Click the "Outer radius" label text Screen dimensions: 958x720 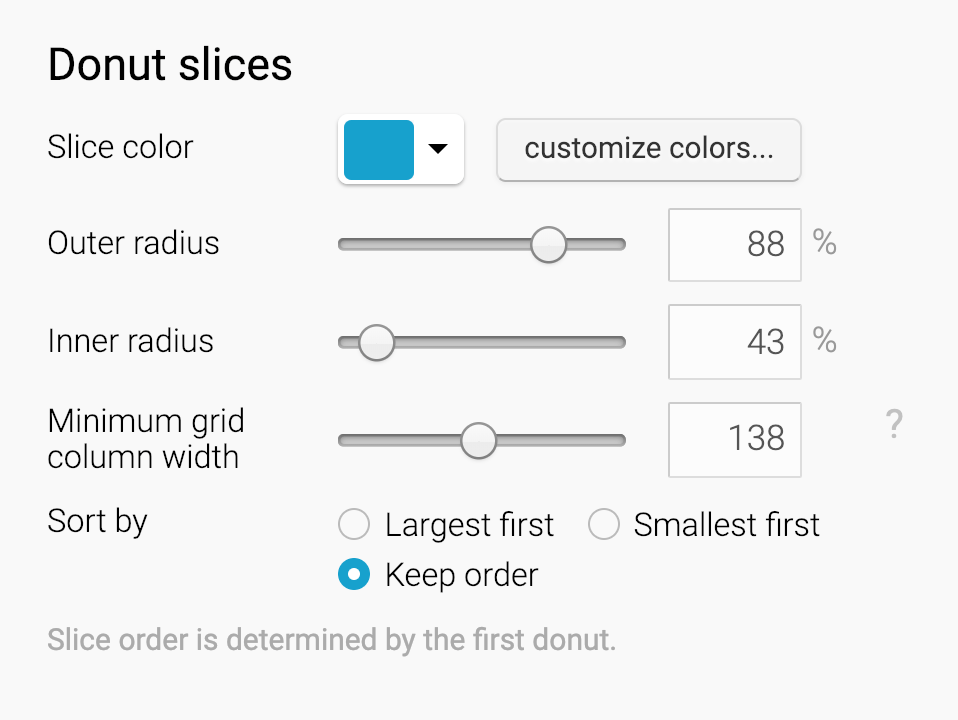tap(133, 243)
